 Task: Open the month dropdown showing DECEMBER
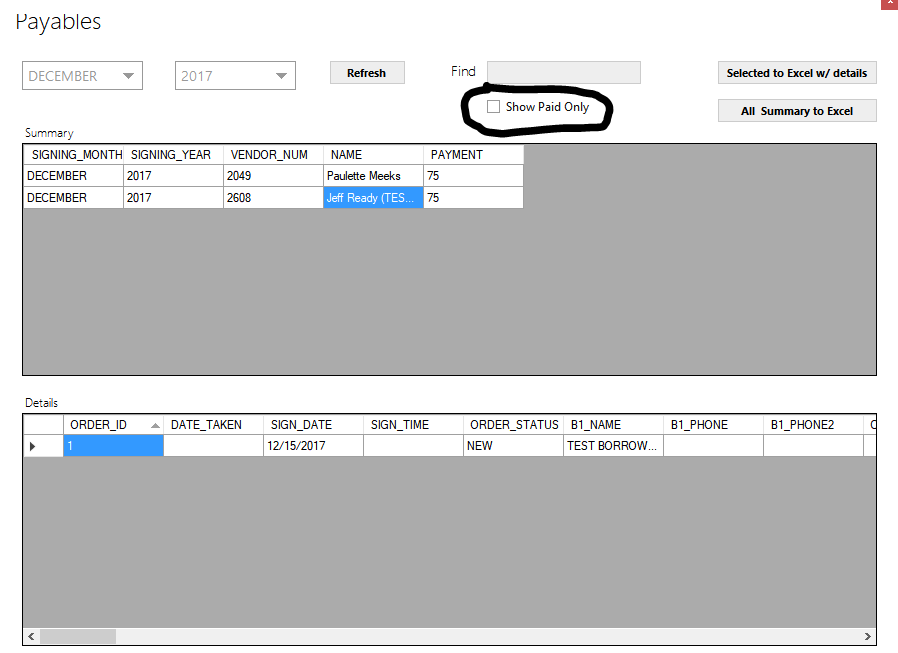(82, 76)
